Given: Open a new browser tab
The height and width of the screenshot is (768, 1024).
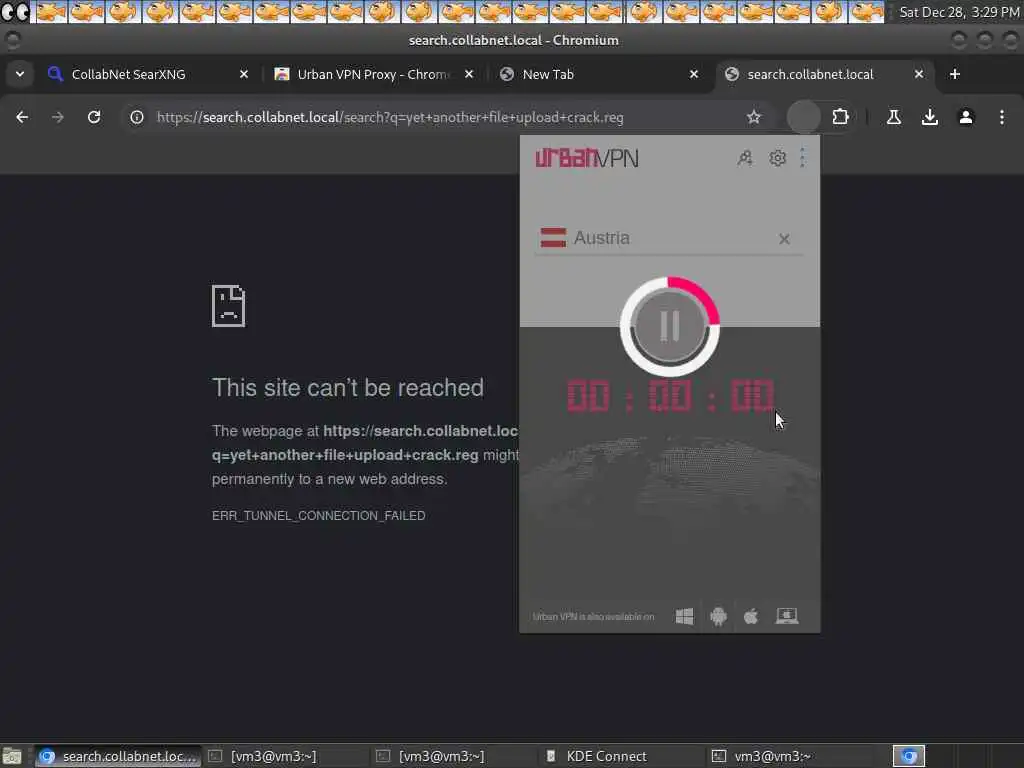Looking at the screenshot, I should coord(955,74).
